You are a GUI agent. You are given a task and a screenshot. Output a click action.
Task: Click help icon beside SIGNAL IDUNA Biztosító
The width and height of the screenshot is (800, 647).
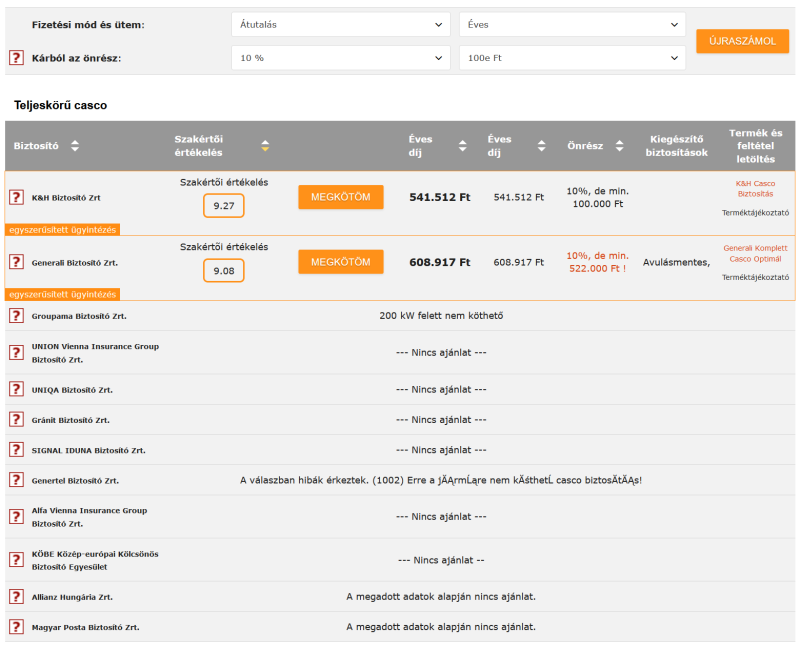click(x=16, y=450)
